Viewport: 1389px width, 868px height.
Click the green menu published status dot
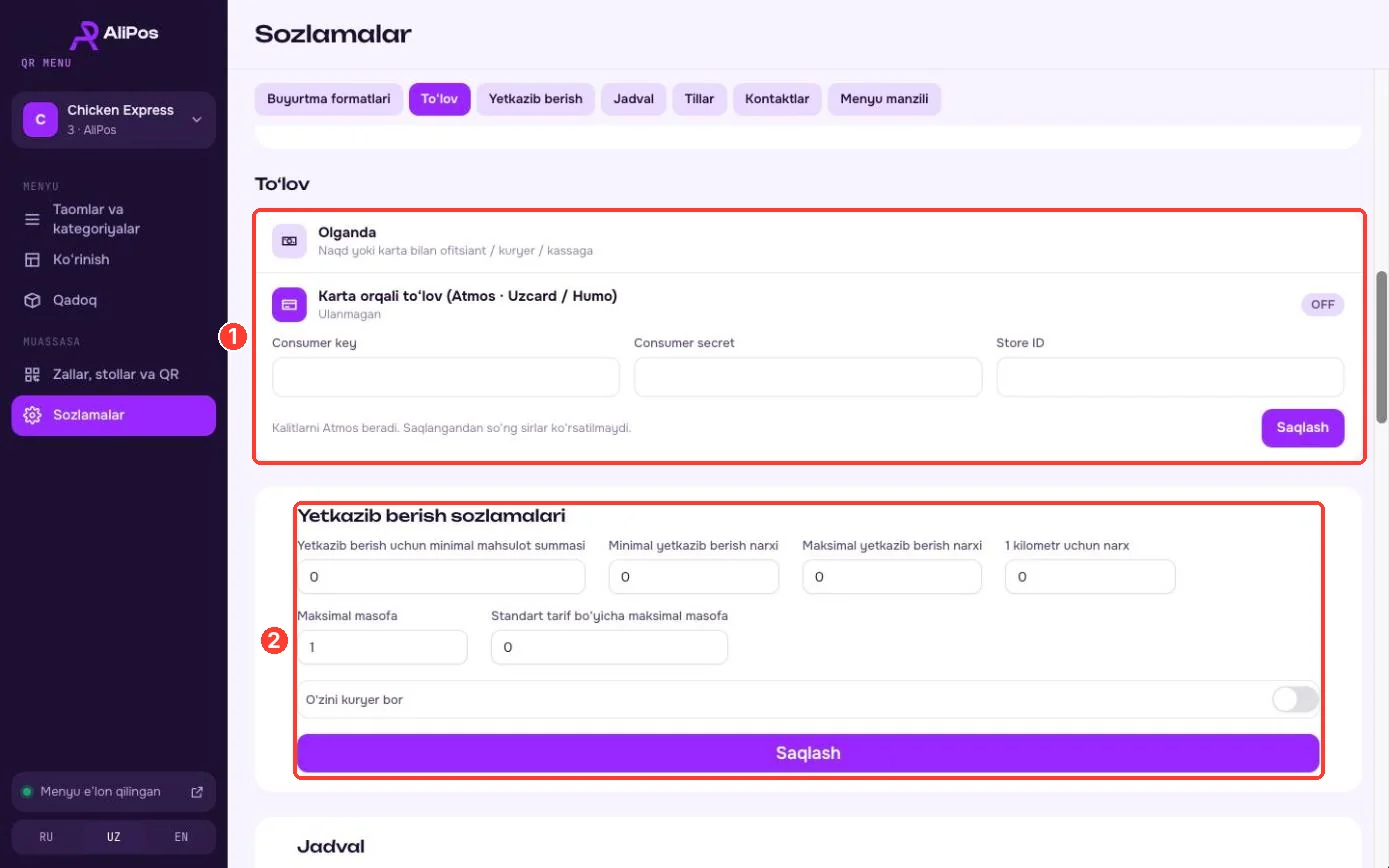(x=28, y=792)
